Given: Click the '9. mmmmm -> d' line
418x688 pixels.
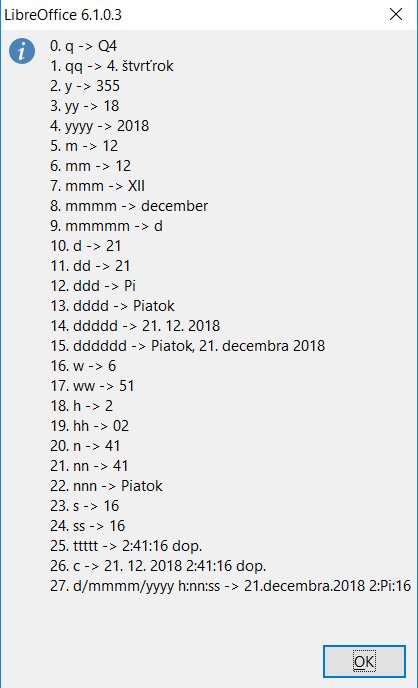Looking at the screenshot, I should pos(106,226).
